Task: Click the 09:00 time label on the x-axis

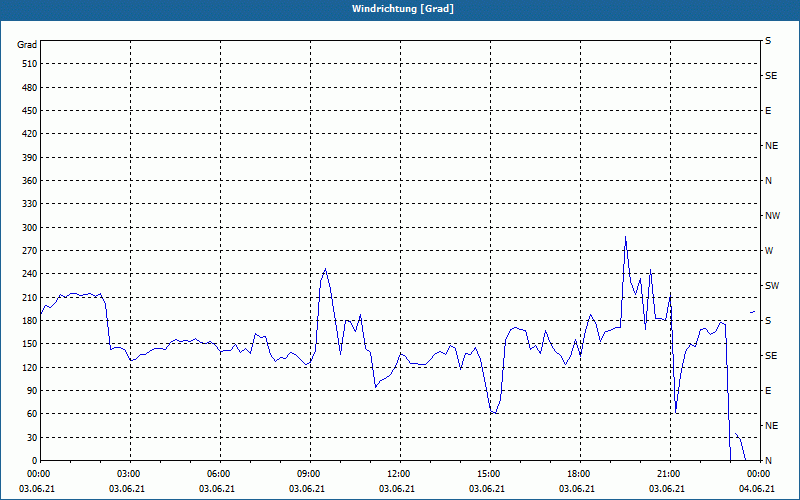Action: 309,474
